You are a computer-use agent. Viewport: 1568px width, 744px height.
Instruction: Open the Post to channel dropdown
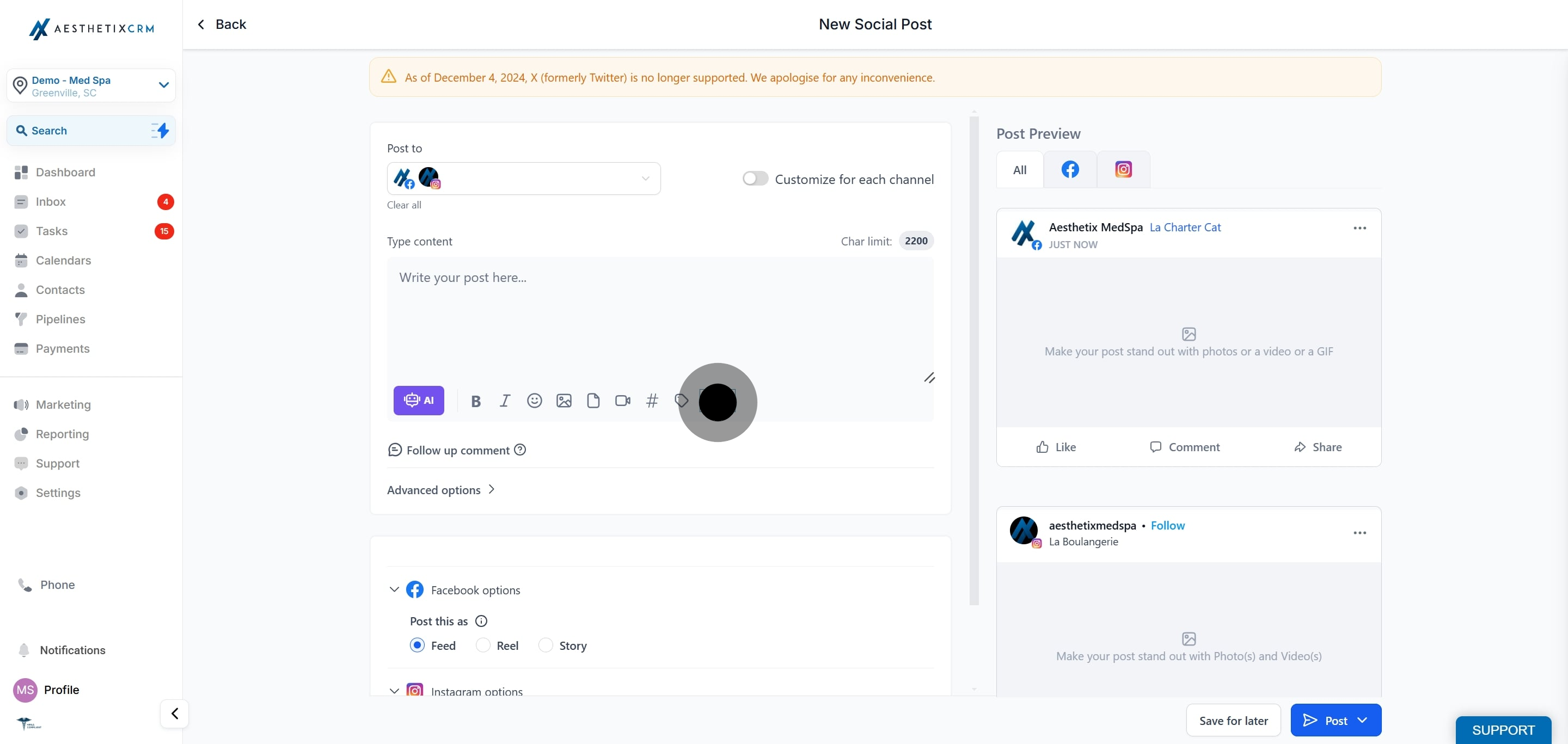point(523,178)
